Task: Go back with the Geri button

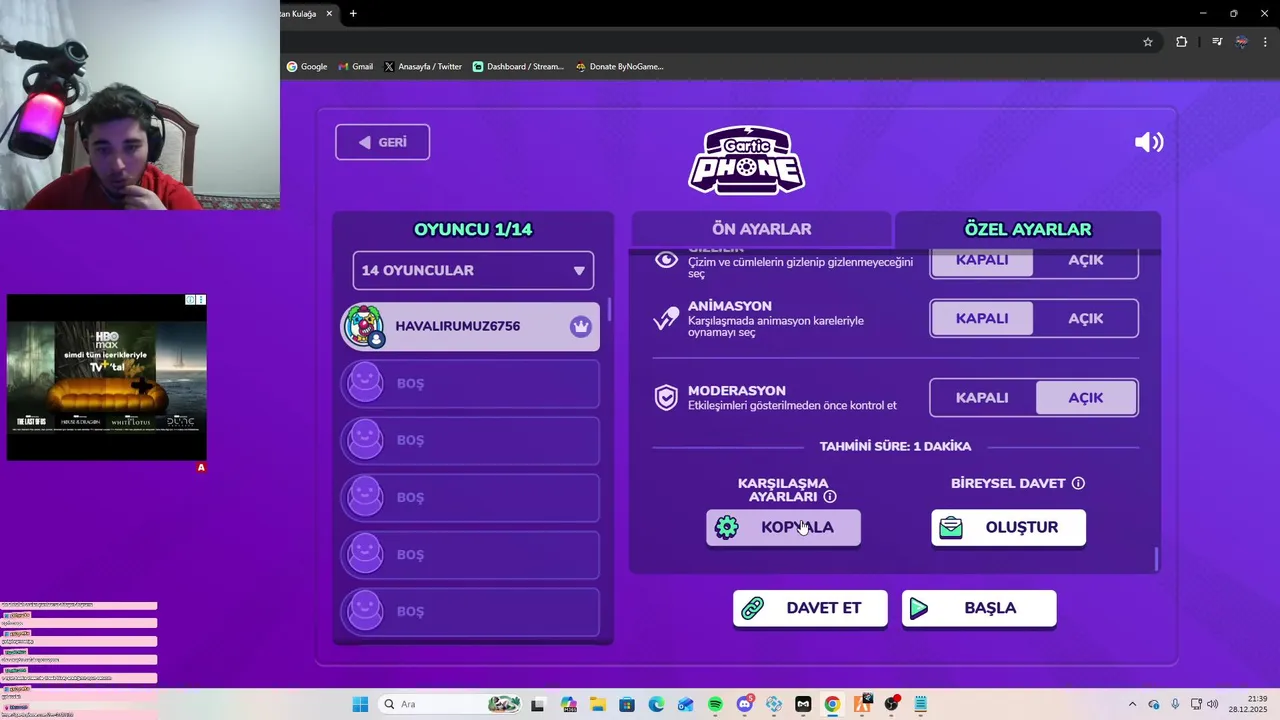Action: (x=382, y=142)
